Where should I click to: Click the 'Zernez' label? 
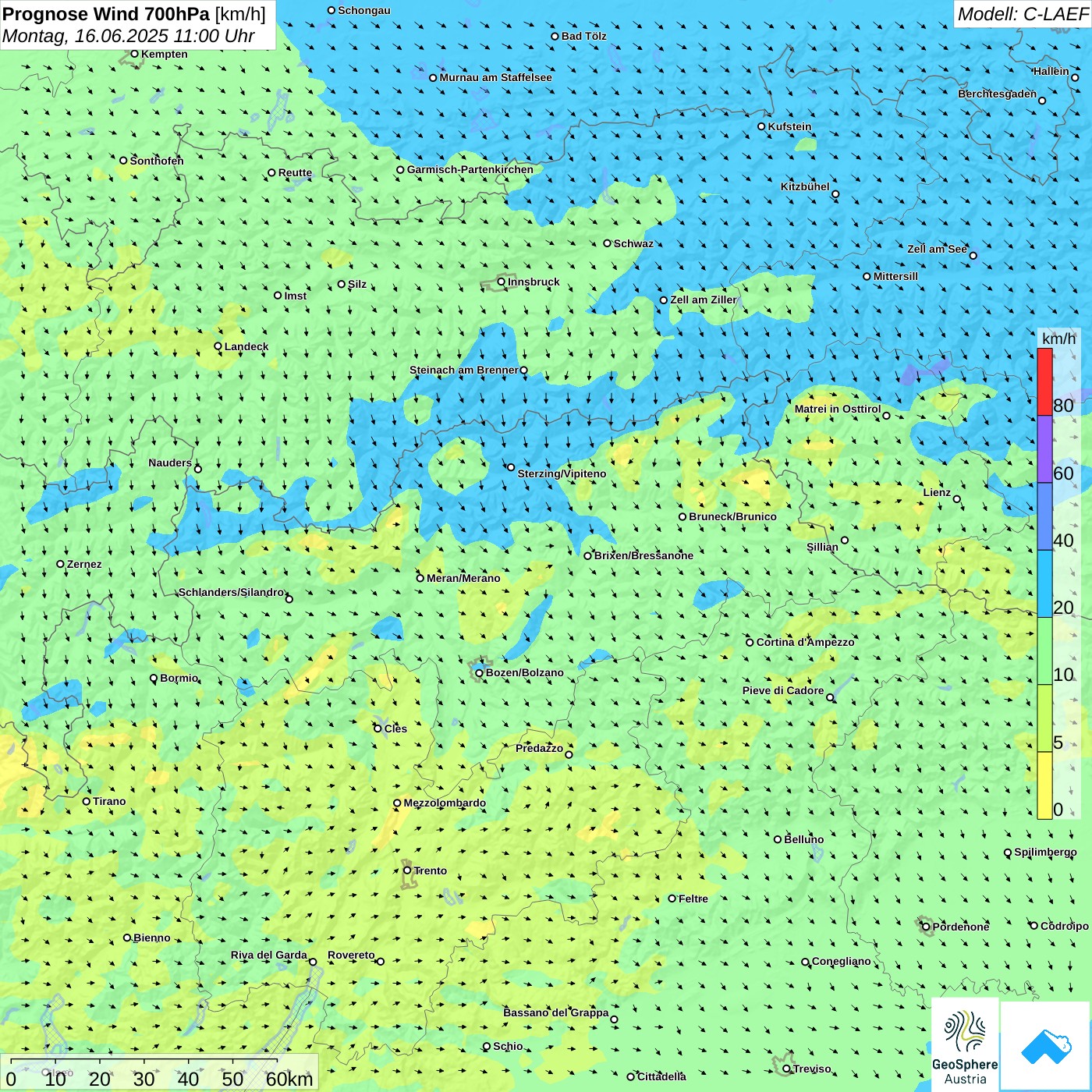[x=84, y=564]
